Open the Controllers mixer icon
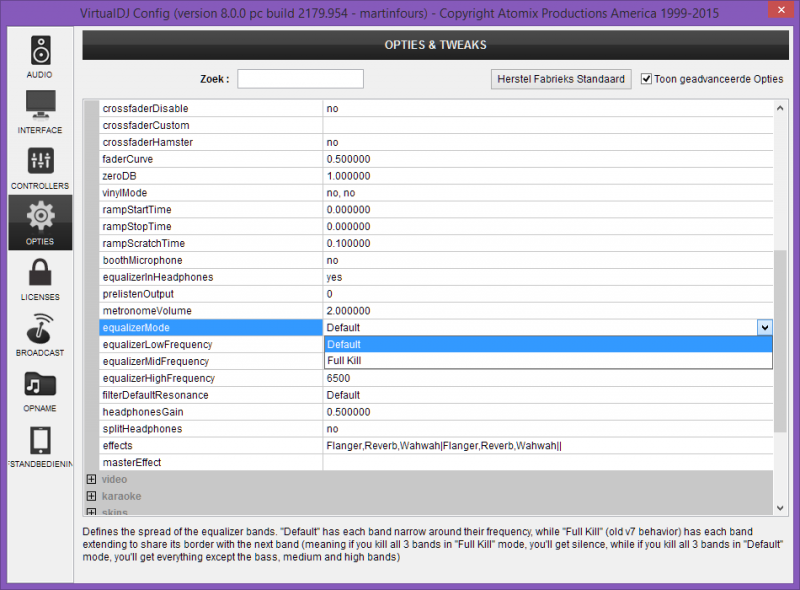800x590 pixels. pos(40,161)
